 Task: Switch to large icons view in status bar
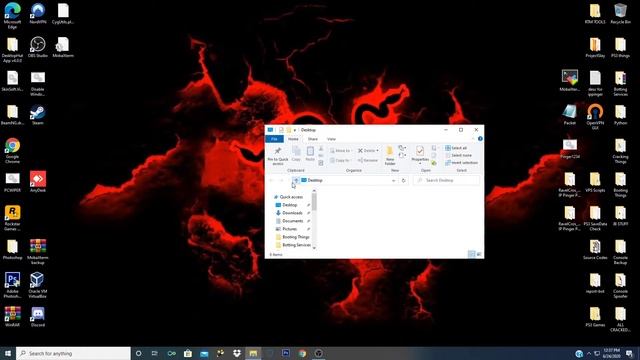coord(479,254)
